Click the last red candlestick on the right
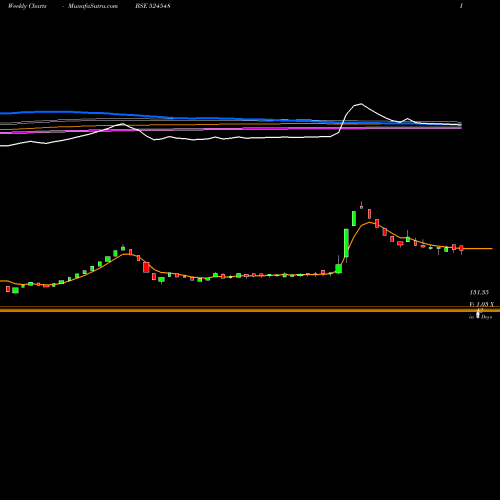500x500 pixels. coord(461,248)
